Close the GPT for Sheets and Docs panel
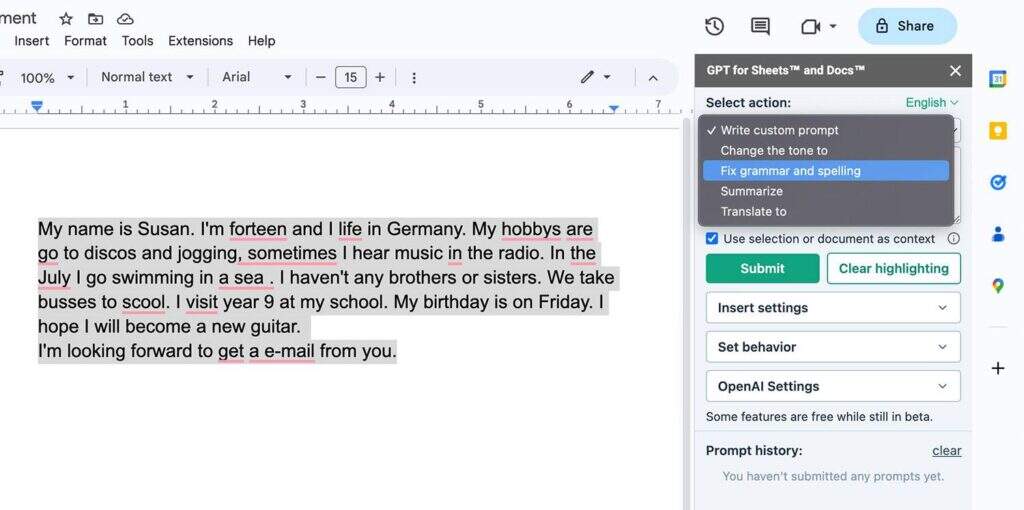The image size is (1024, 510). 955,70
